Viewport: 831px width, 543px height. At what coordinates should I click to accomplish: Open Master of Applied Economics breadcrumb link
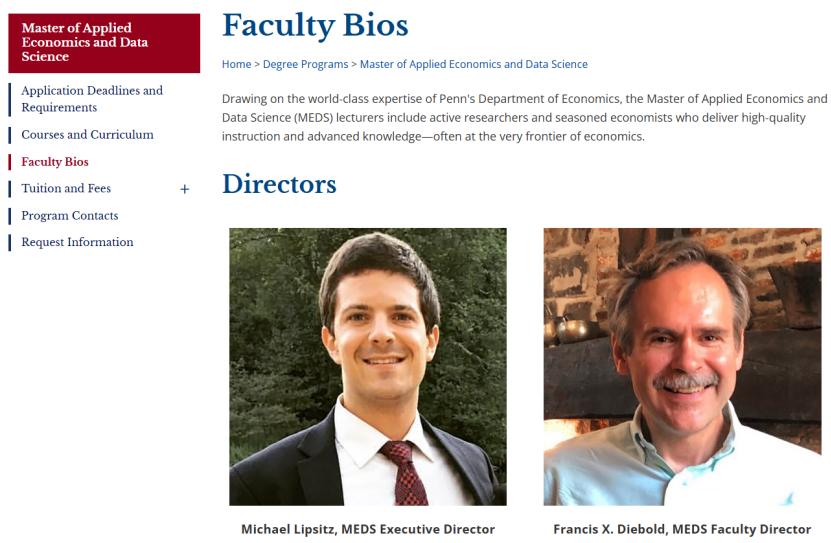point(473,64)
